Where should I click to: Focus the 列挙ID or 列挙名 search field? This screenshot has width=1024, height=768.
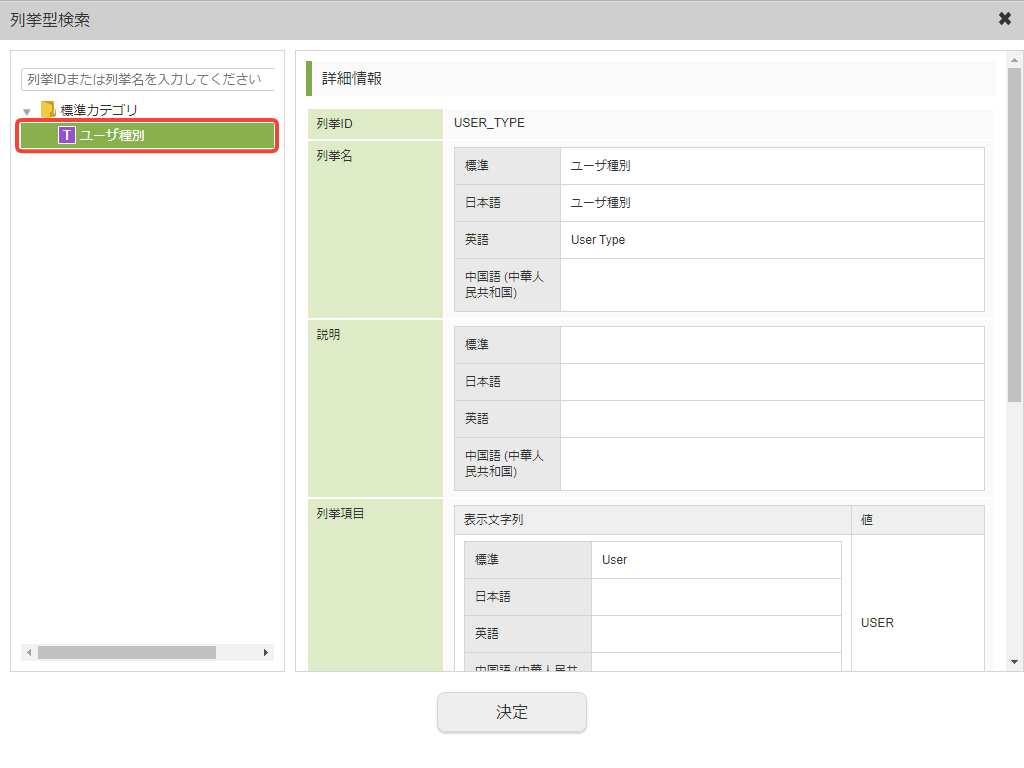coord(147,79)
